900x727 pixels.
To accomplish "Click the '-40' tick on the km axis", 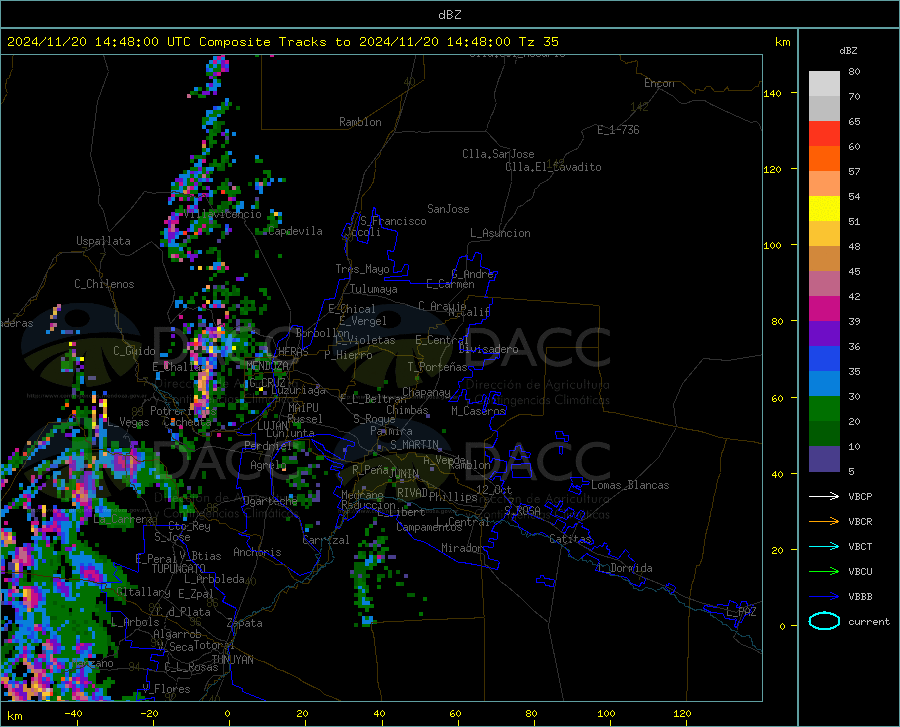I will click(x=73, y=713).
